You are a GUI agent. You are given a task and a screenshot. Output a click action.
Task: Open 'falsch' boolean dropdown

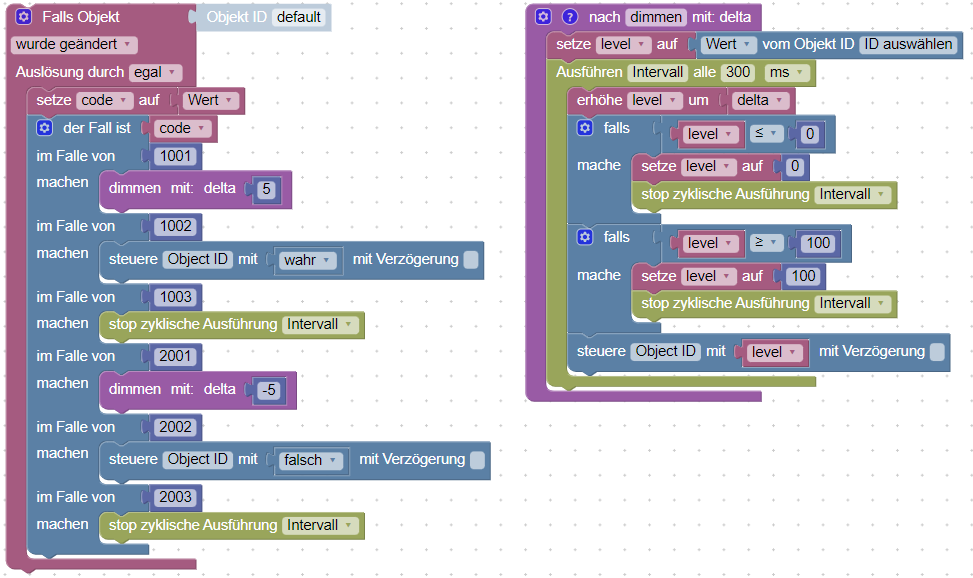coord(311,461)
